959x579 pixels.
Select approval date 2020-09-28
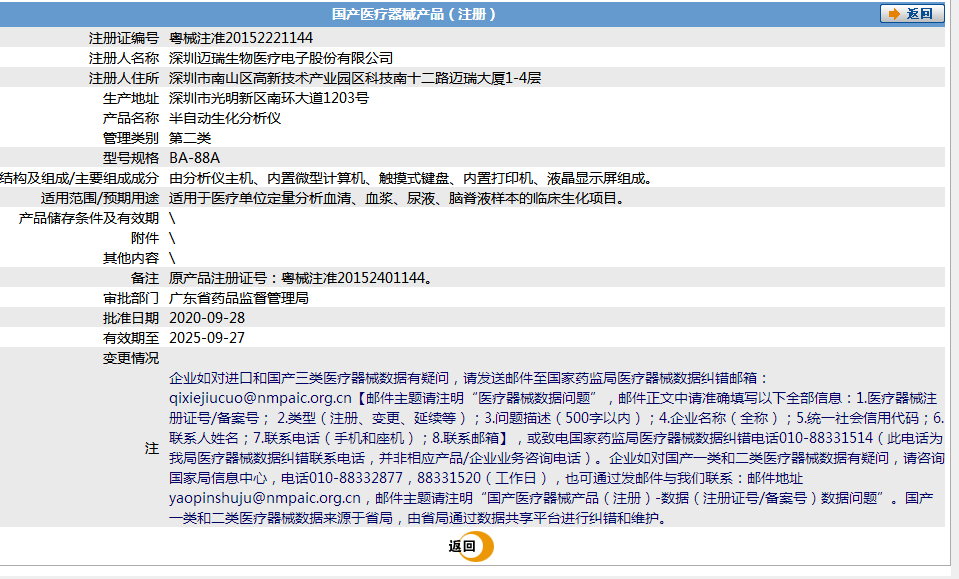[x=207, y=318]
